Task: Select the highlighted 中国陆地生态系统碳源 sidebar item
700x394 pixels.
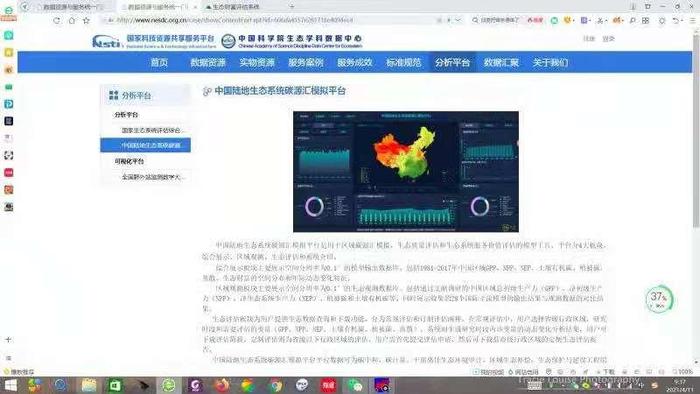Action: (x=146, y=145)
